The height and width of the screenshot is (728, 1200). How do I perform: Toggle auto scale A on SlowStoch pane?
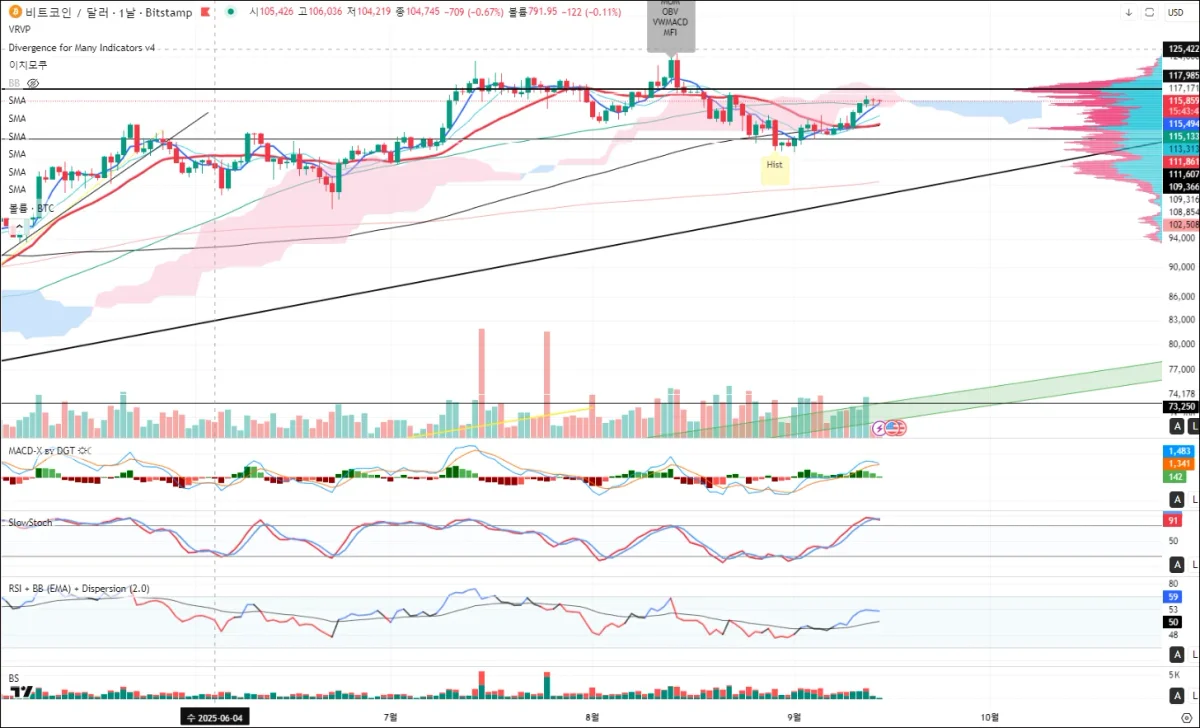coord(1178,565)
